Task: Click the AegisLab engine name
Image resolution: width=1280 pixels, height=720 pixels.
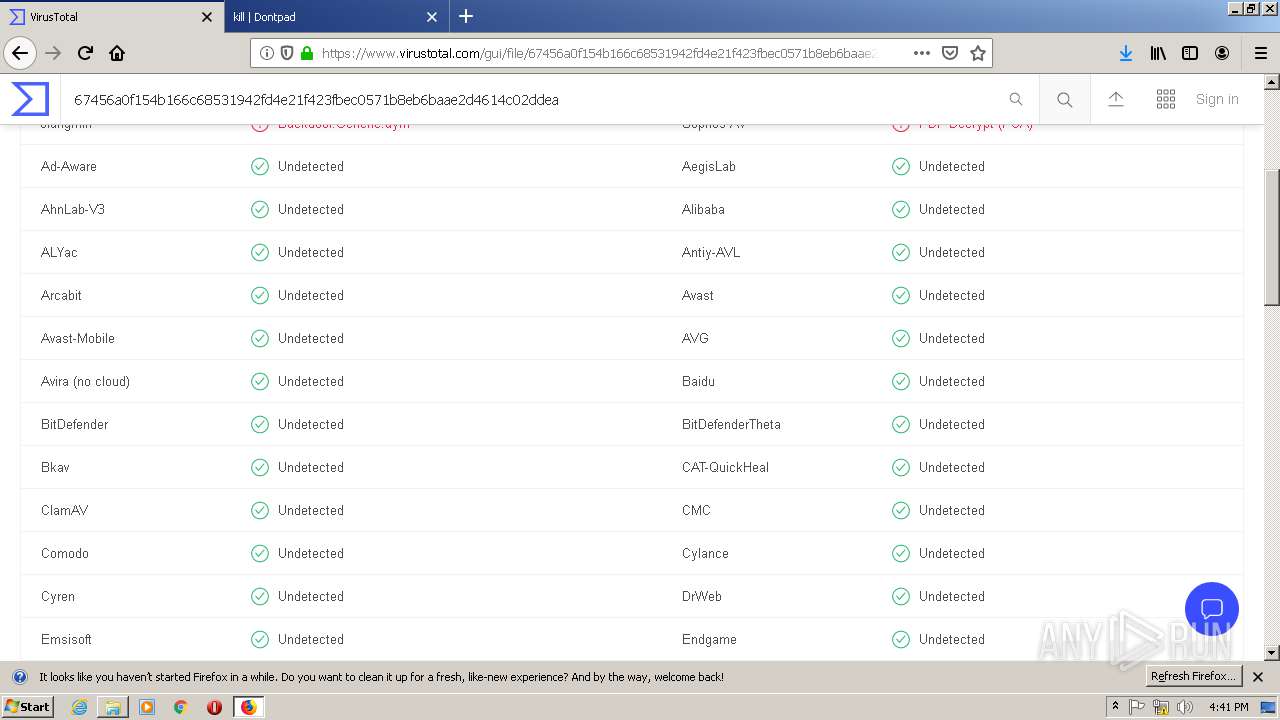Action: click(x=709, y=166)
